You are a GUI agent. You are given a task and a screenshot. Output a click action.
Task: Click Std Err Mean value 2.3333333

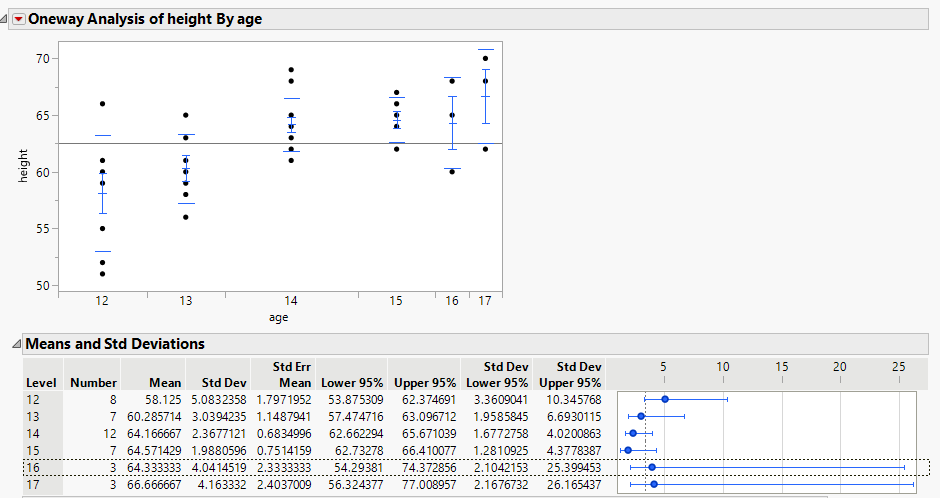(x=284, y=467)
